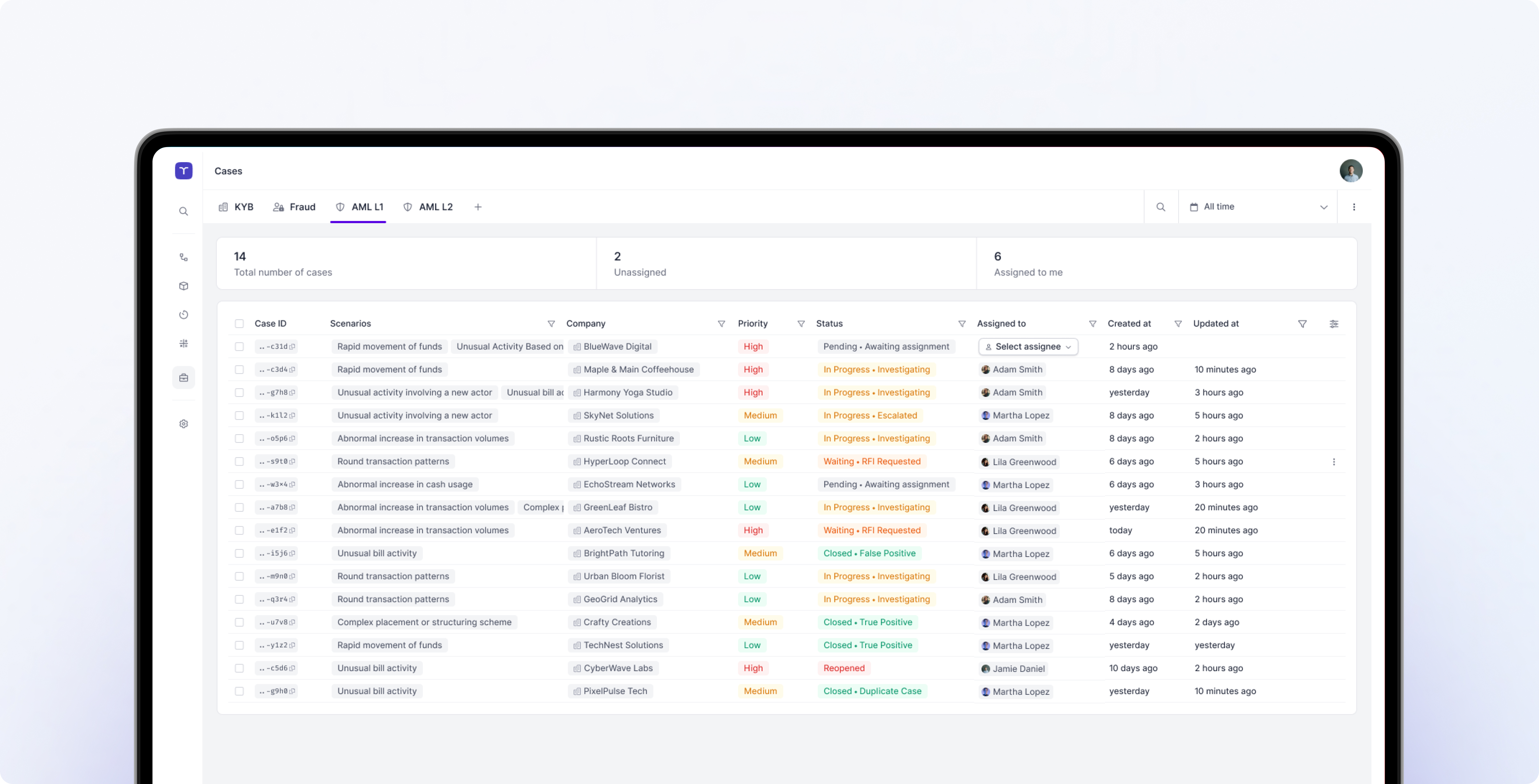Switch to the Fraud tab

click(295, 207)
